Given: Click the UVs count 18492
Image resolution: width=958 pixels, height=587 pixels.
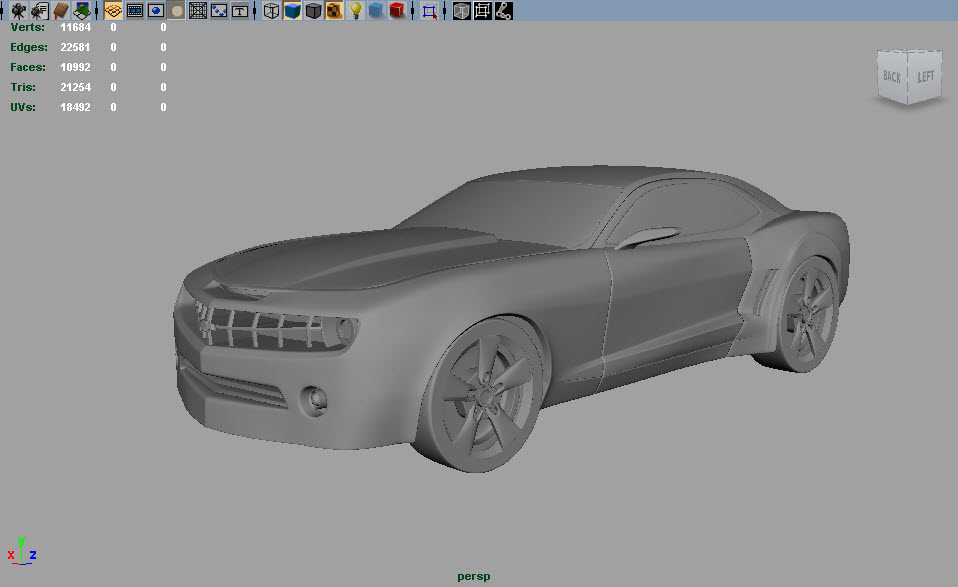Looking at the screenshot, I should tap(75, 107).
